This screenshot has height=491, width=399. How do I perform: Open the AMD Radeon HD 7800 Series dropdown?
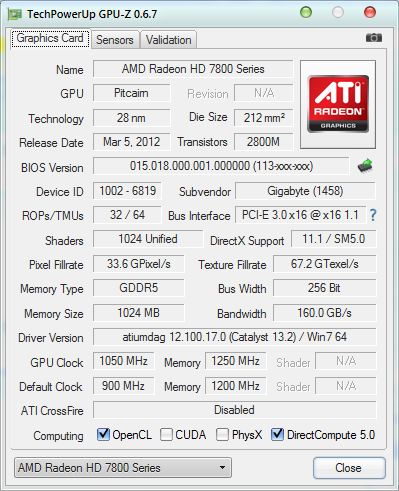tap(123, 468)
